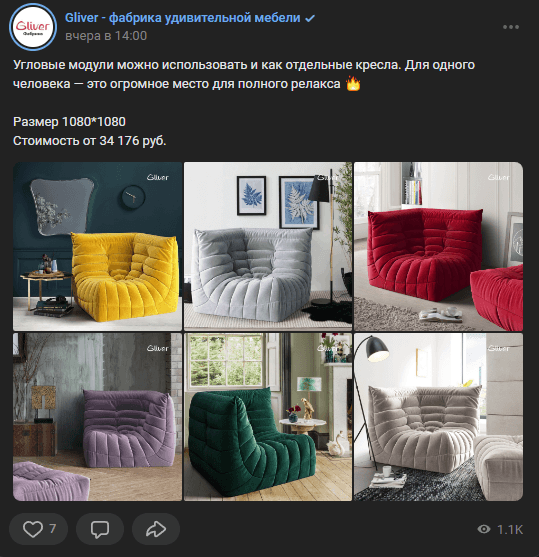Open the three-dots post options menu

[x=511, y=27]
